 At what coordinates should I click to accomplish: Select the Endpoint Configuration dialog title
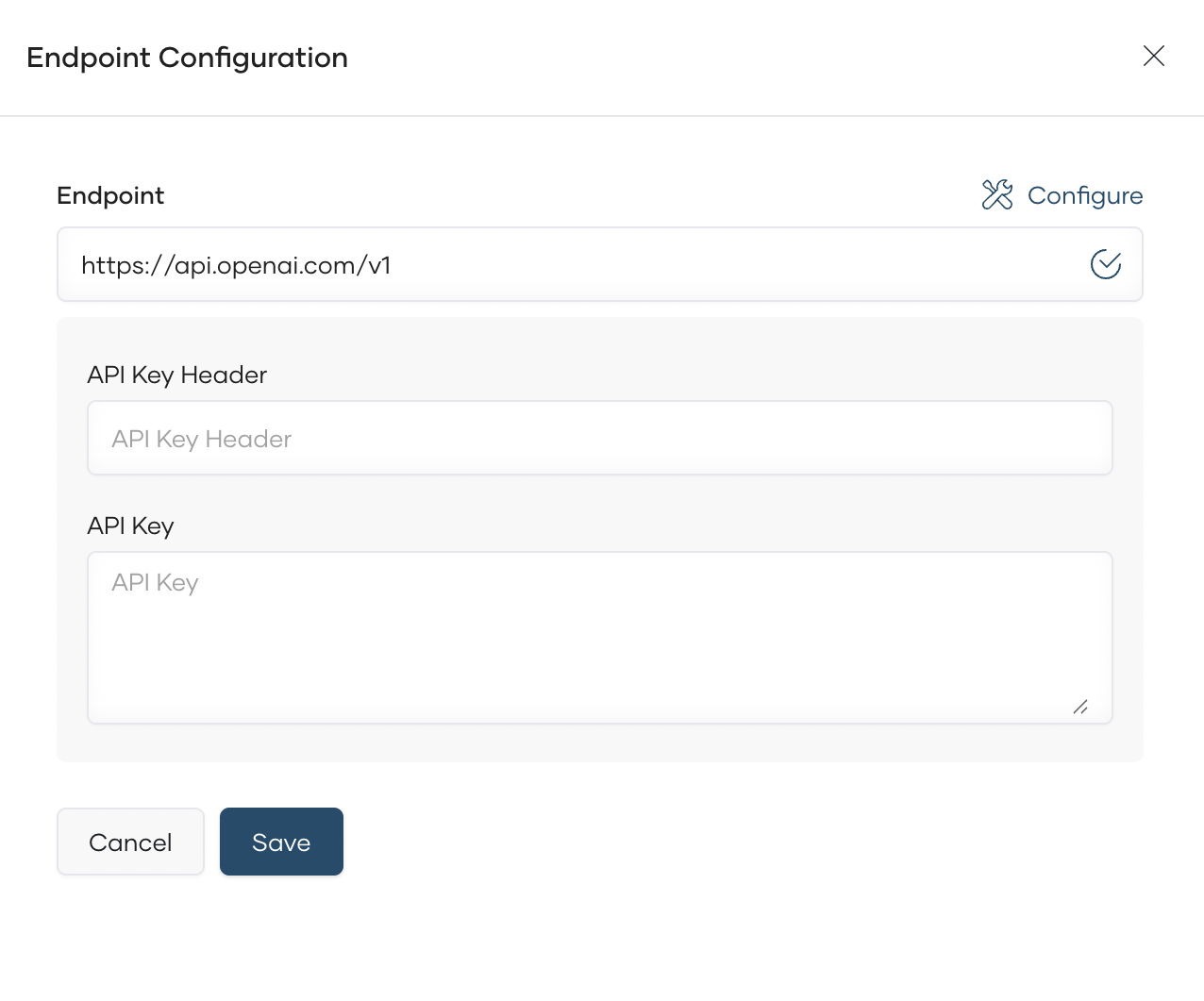click(187, 58)
